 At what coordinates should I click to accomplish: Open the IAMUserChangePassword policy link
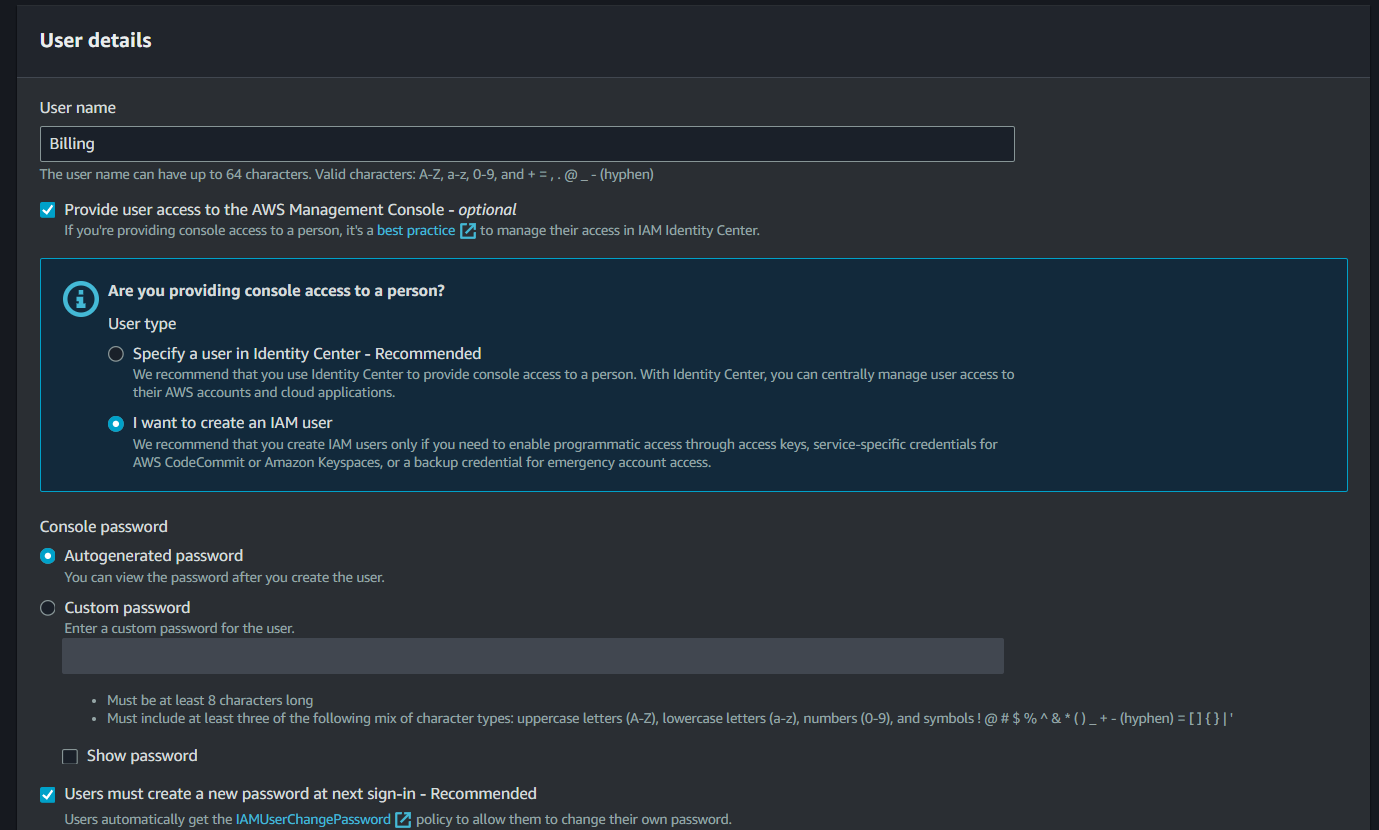tap(313, 820)
